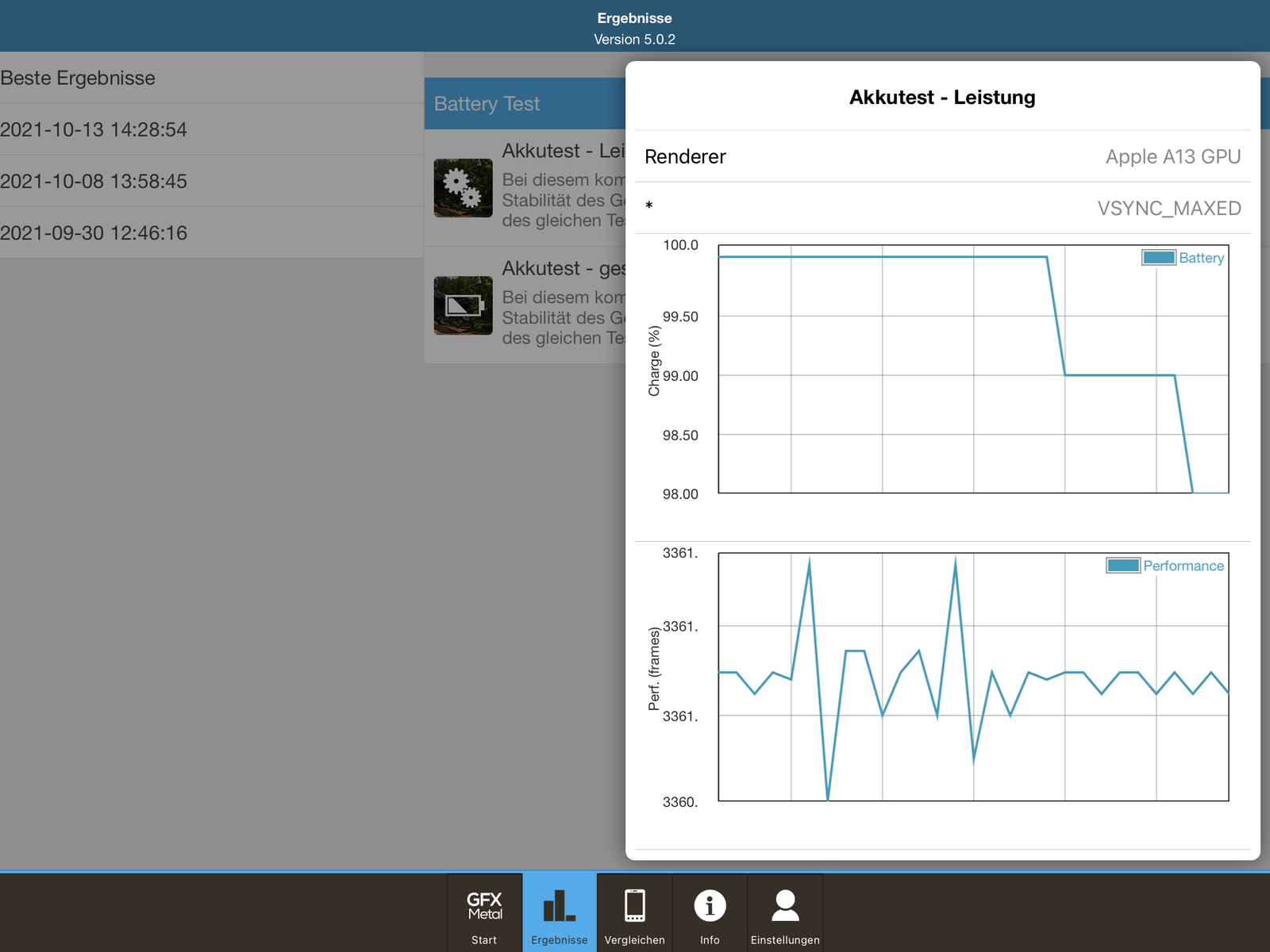Open the Beste Ergebnisse entry
This screenshot has height=952, width=1270.
click(x=211, y=78)
